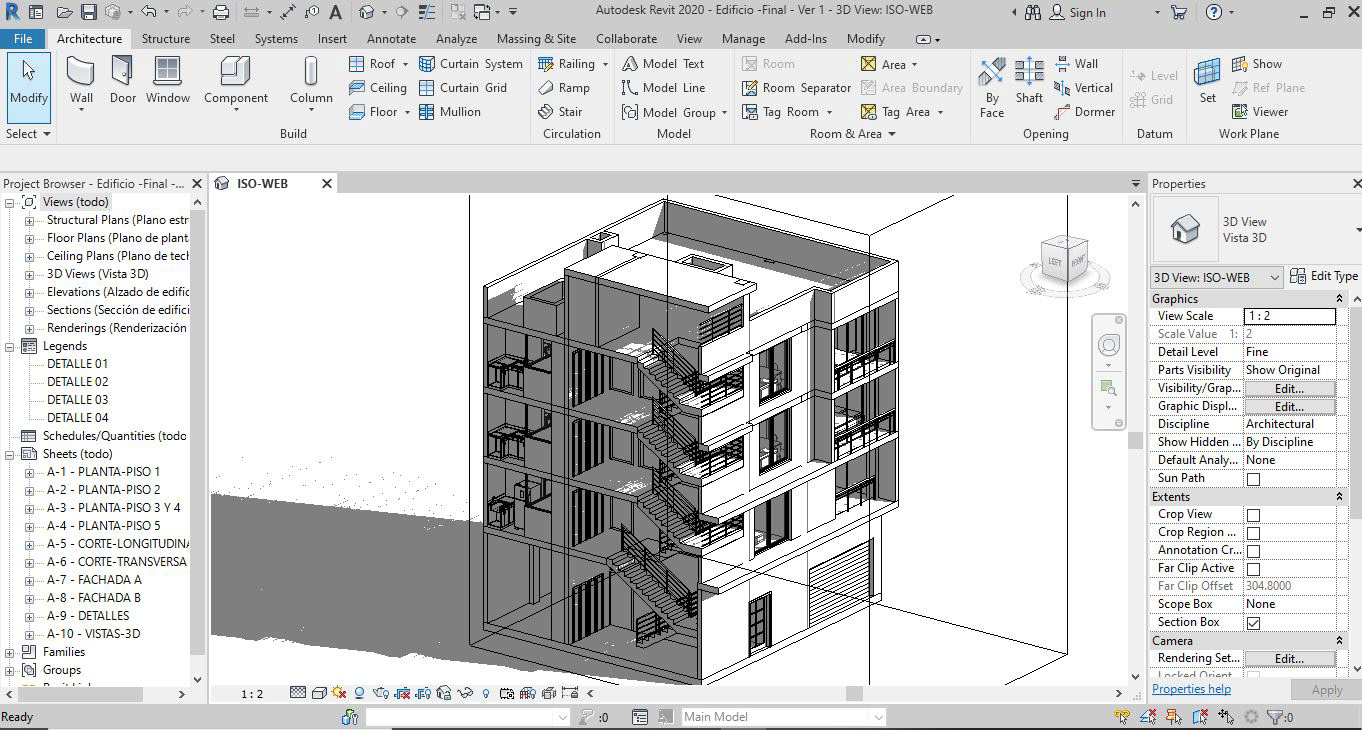The height and width of the screenshot is (730, 1362).
Task: Click Edit button for Graphic Display
Action: point(1289,407)
